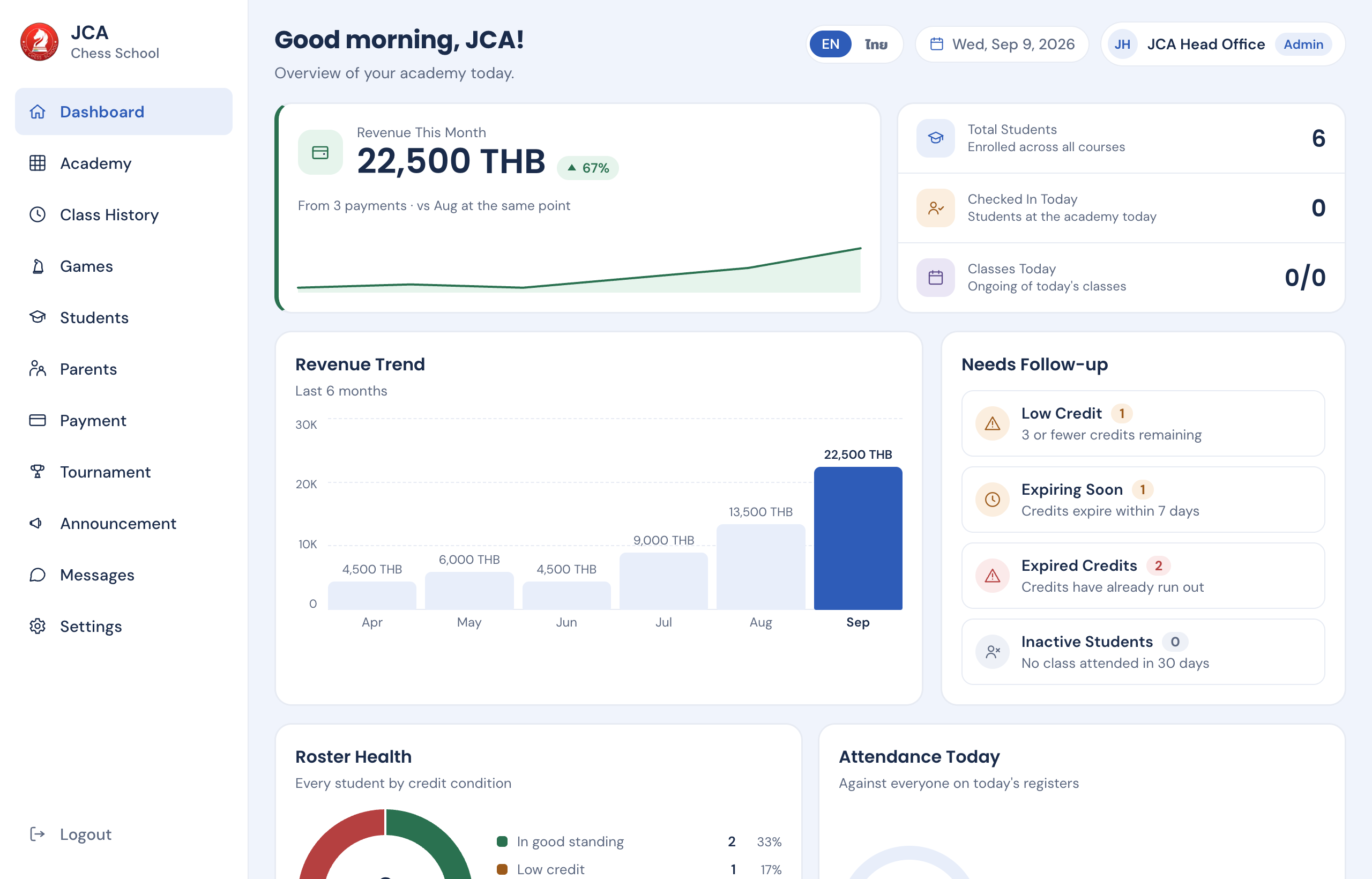This screenshot has width=1372, height=879.
Task: Open the Expiring Soon follow-up card
Action: 1143,500
